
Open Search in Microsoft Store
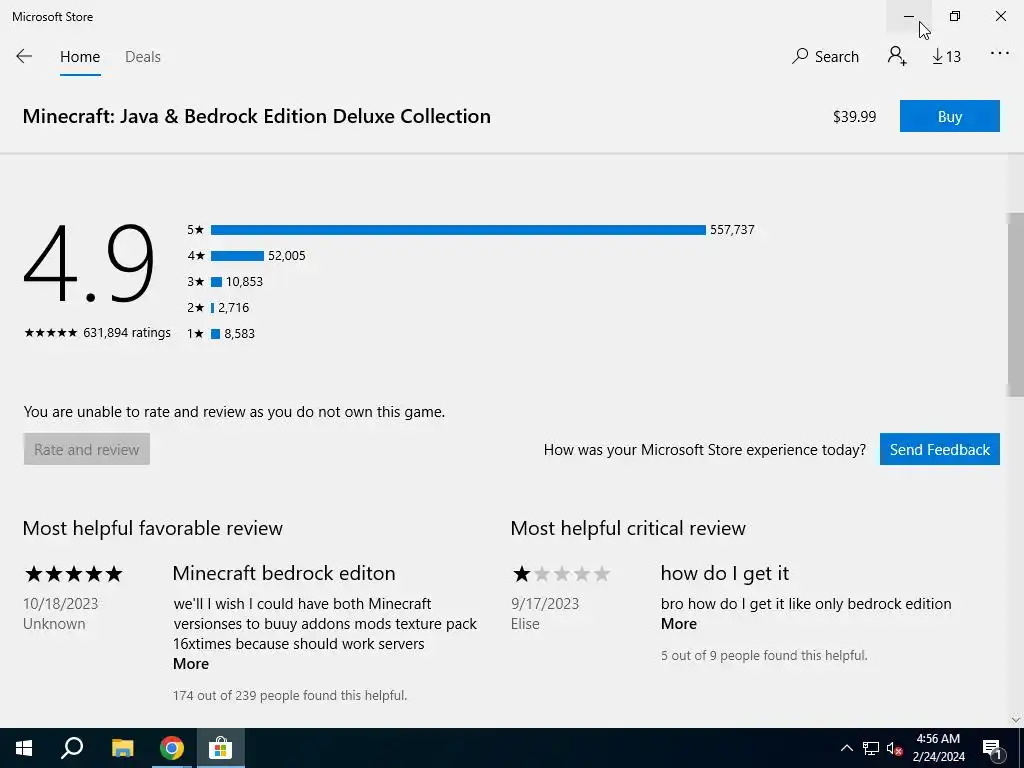tap(825, 56)
